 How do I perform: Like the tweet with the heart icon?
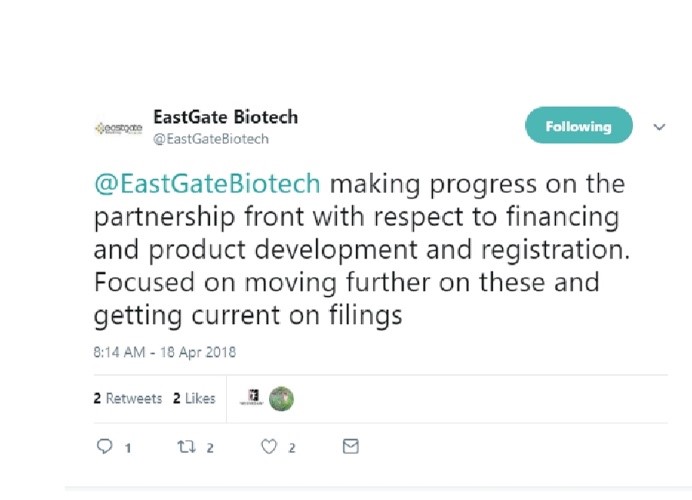(268, 448)
